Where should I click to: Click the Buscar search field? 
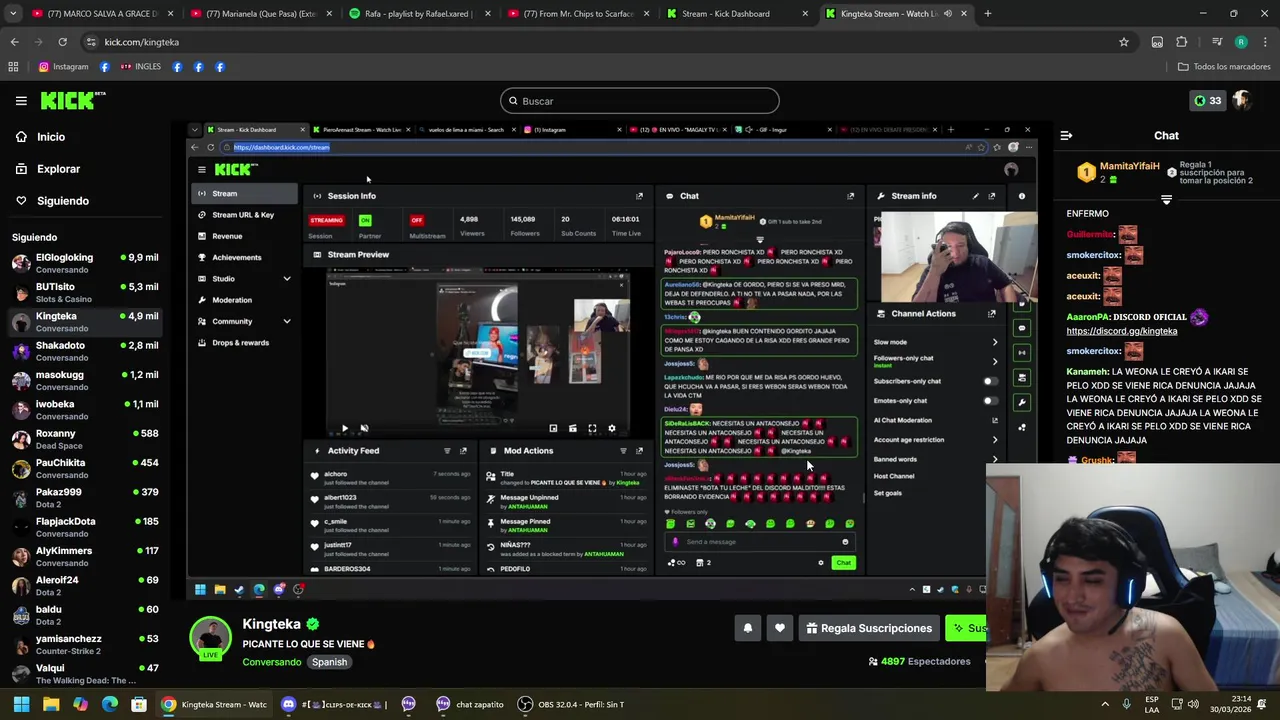(x=640, y=101)
